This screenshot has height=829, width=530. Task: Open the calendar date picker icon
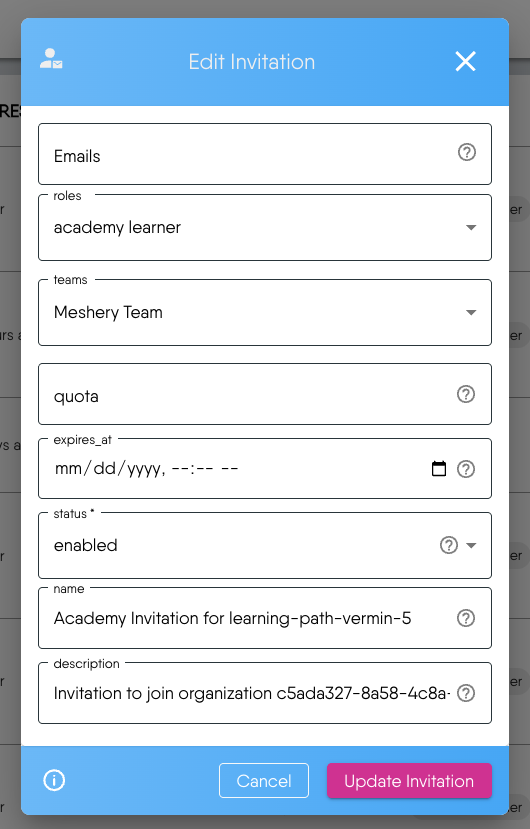pos(439,468)
